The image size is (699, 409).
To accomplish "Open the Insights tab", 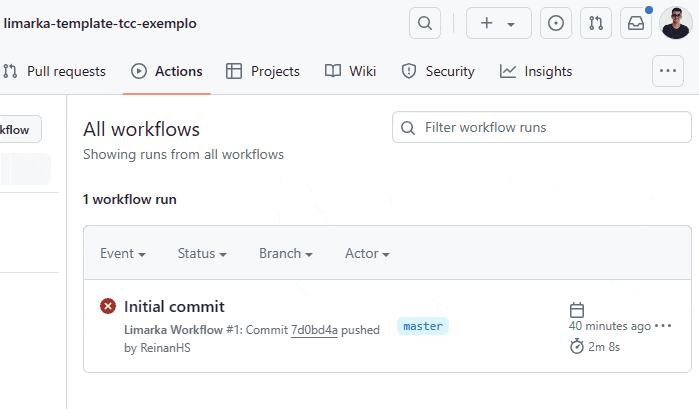I will 536,71.
